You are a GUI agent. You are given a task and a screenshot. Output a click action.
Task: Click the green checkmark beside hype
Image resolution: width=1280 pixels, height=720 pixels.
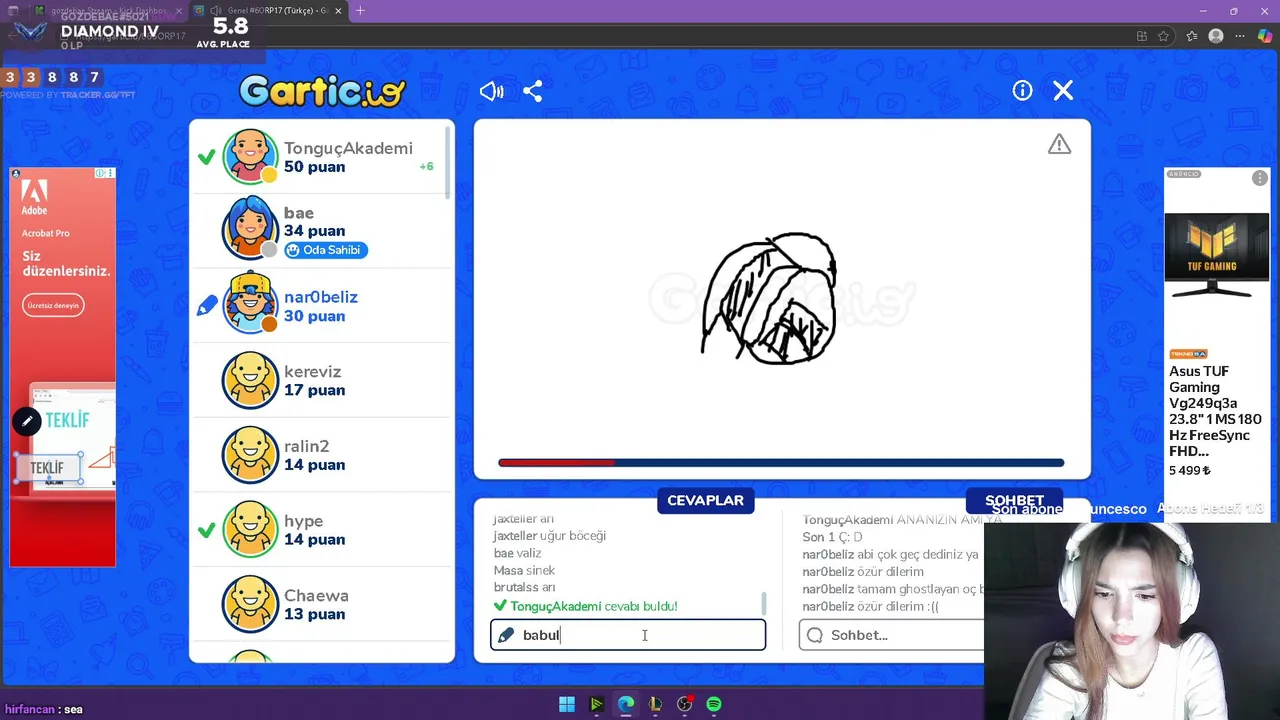(x=206, y=530)
